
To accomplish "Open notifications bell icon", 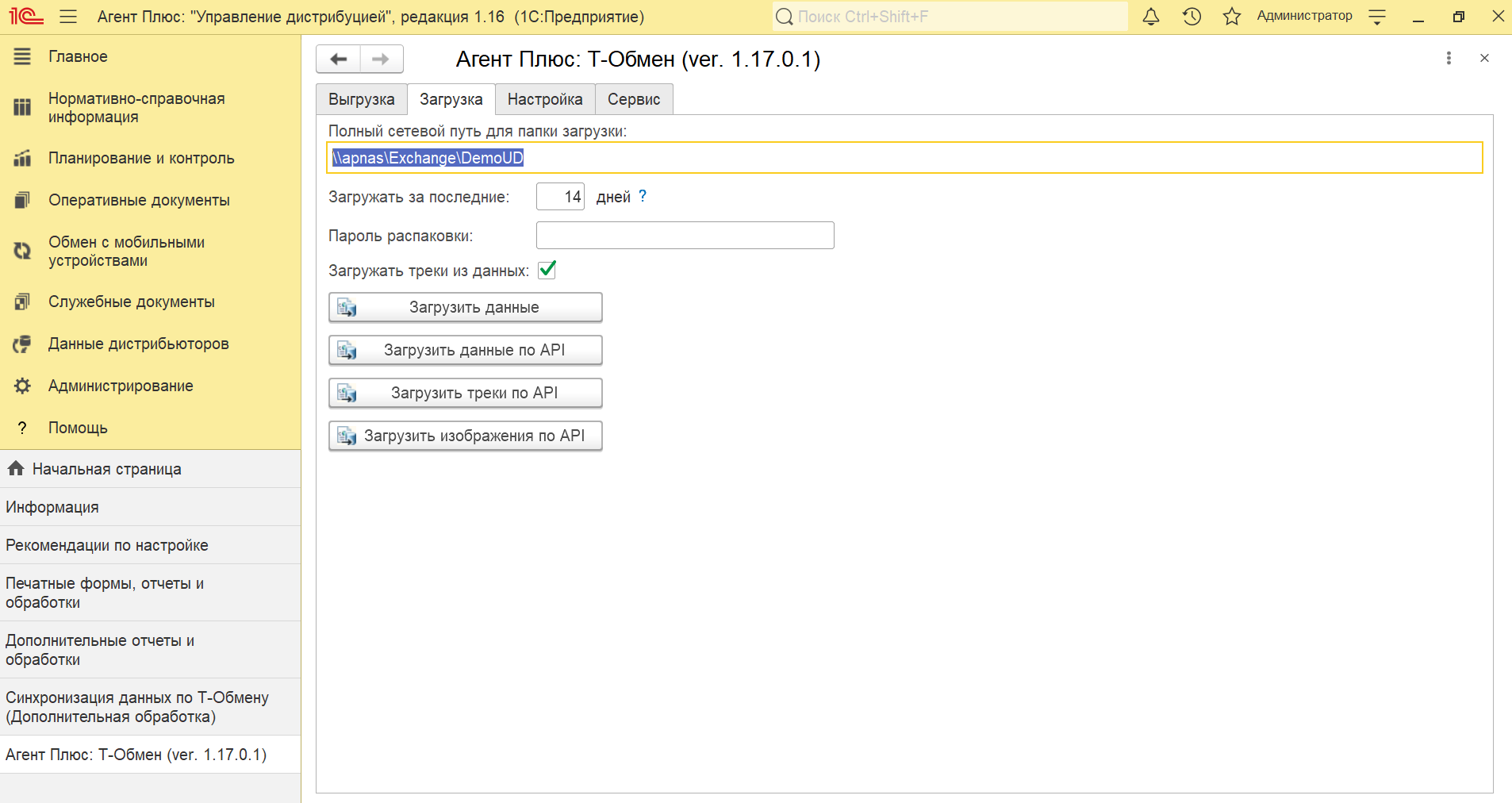I will click(1151, 17).
